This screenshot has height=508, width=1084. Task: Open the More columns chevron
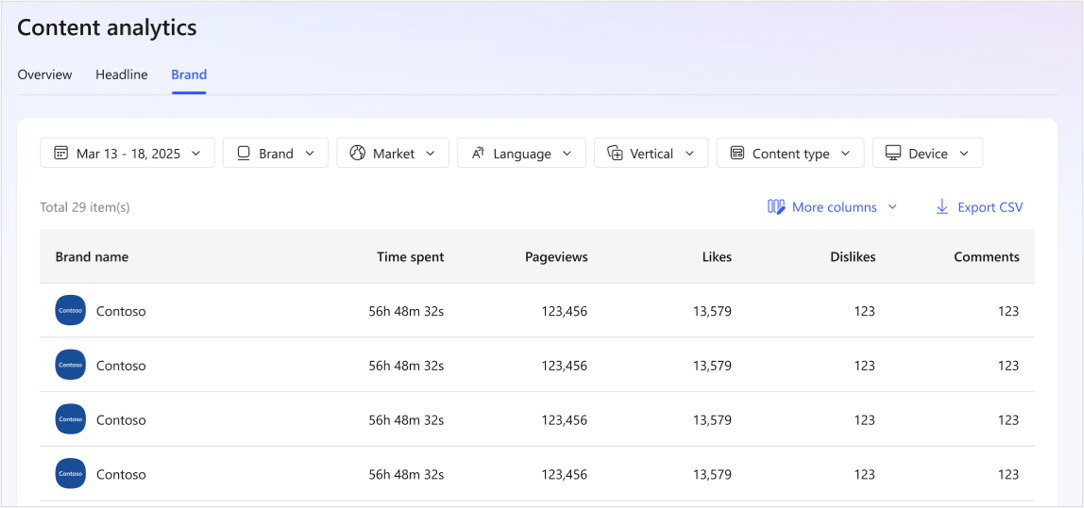tap(892, 207)
